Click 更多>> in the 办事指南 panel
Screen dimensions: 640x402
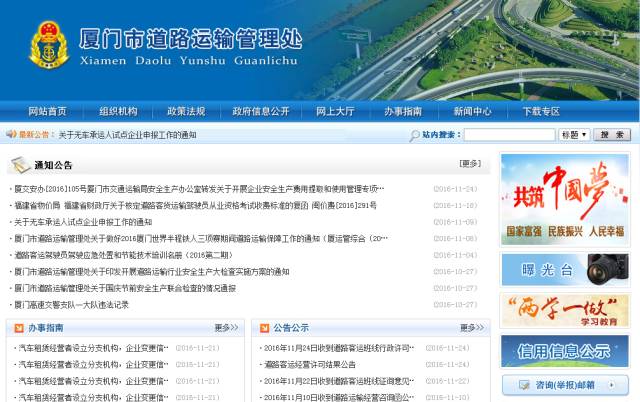coord(226,328)
